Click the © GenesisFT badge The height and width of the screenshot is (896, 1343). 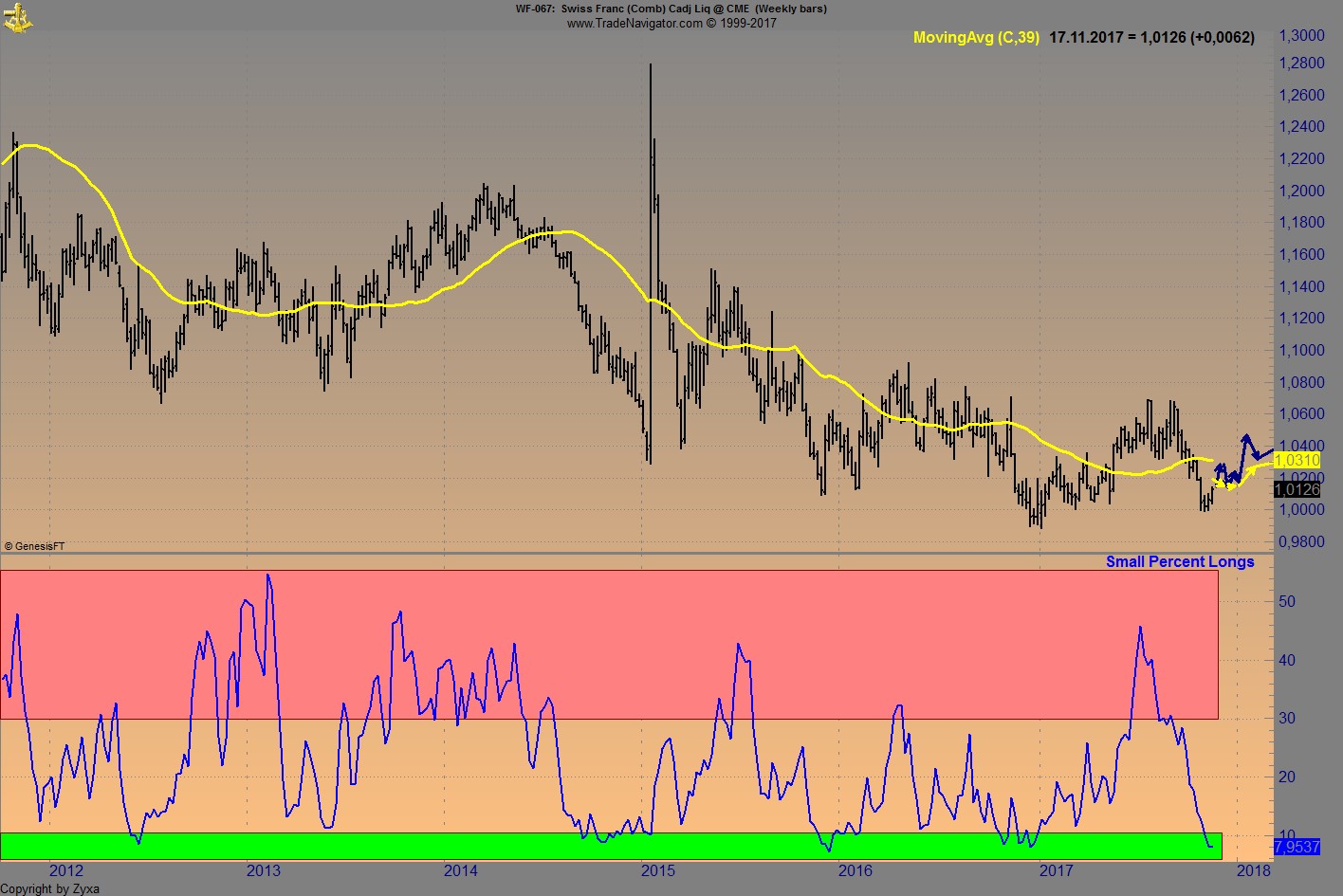click(x=34, y=545)
